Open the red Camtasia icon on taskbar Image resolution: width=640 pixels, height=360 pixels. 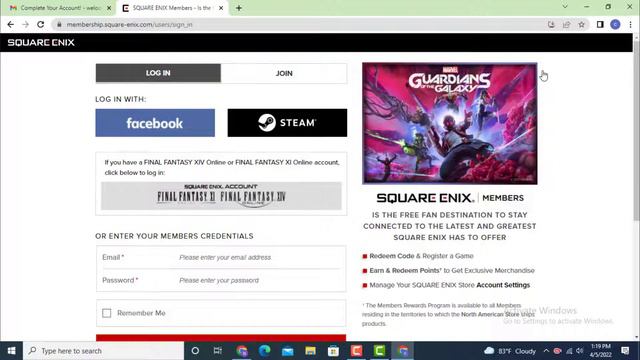[356, 351]
